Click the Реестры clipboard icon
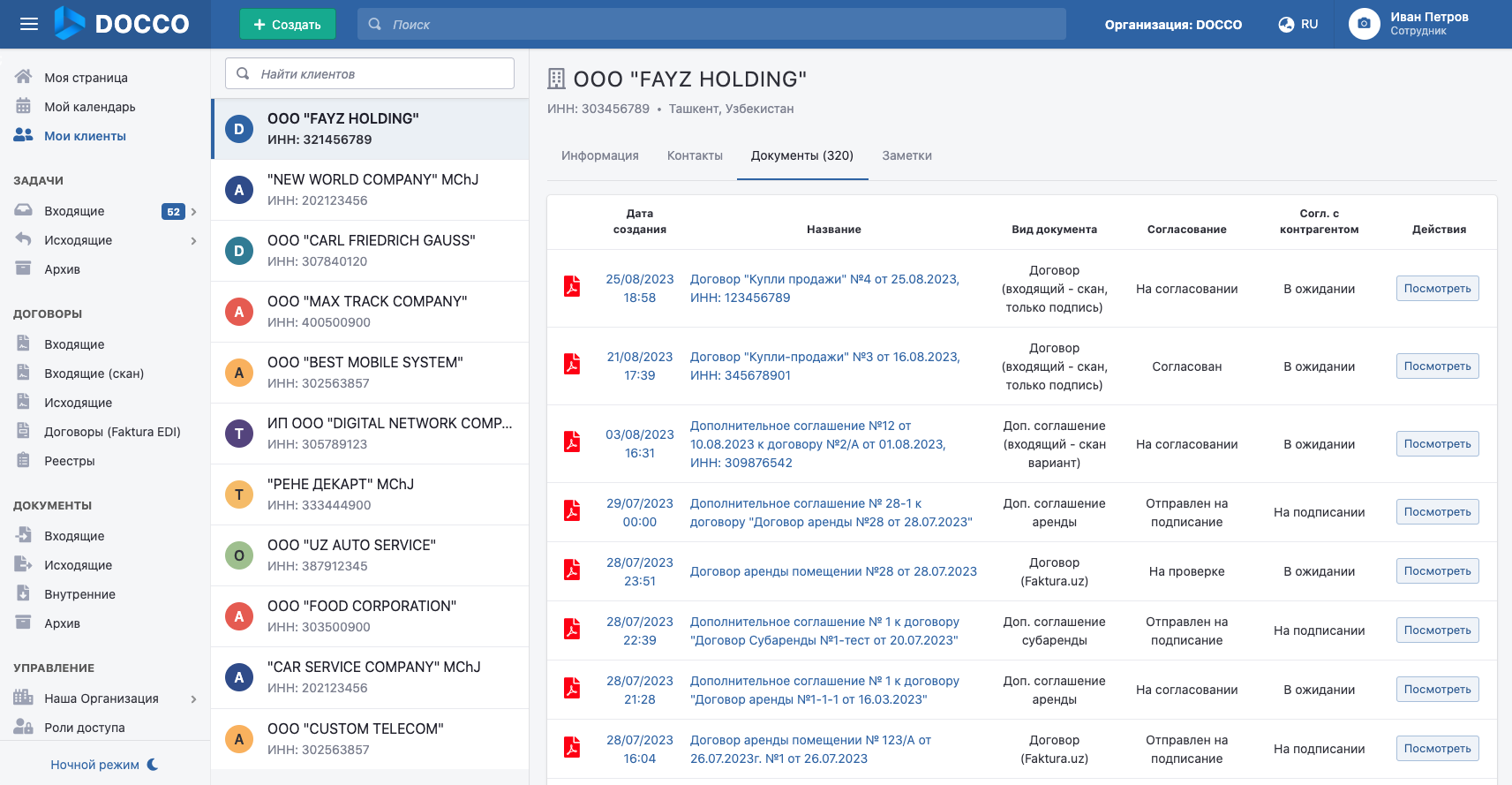Screen dimensions: 1512x785 click(x=24, y=460)
